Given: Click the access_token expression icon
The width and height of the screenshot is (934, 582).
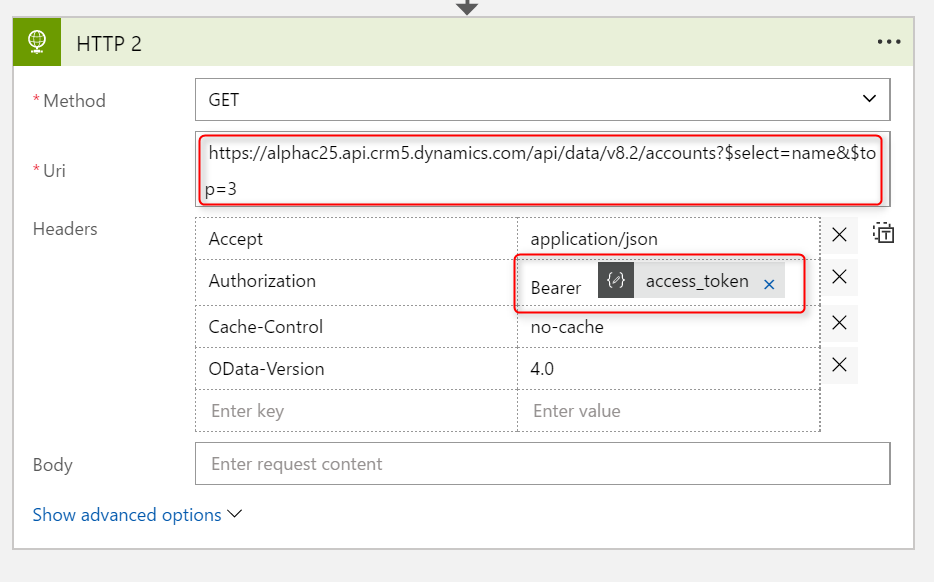Looking at the screenshot, I should tap(616, 281).
